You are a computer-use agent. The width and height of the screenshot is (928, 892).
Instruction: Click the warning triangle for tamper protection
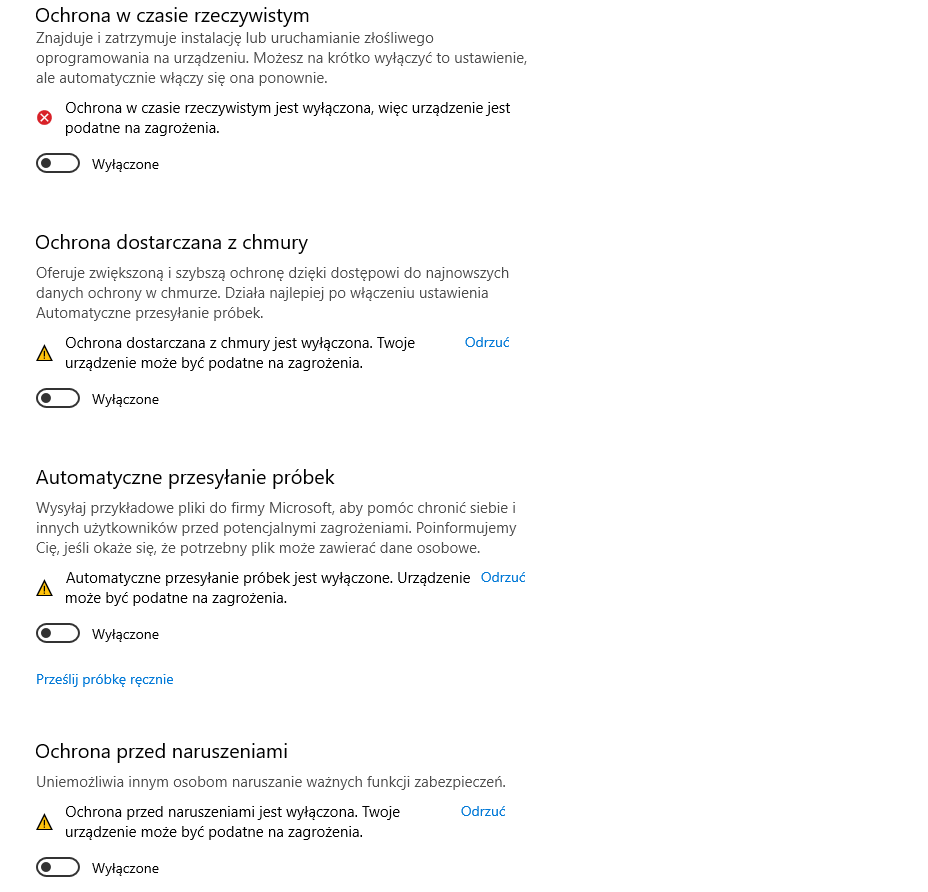(44, 822)
